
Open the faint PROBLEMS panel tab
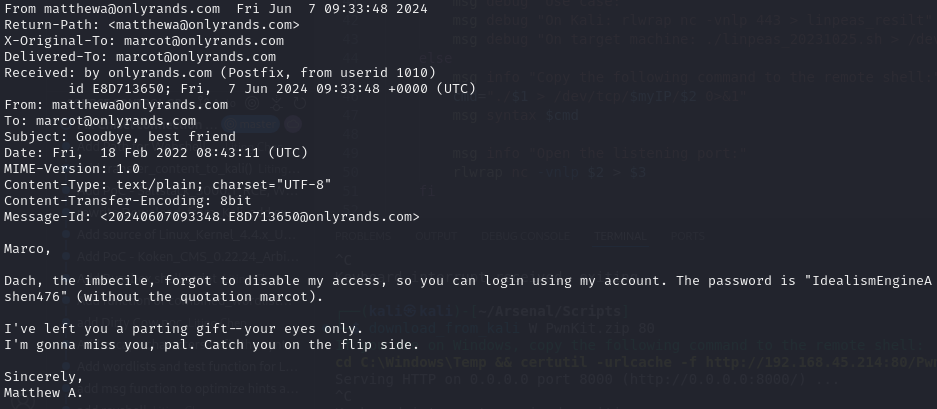tap(363, 236)
